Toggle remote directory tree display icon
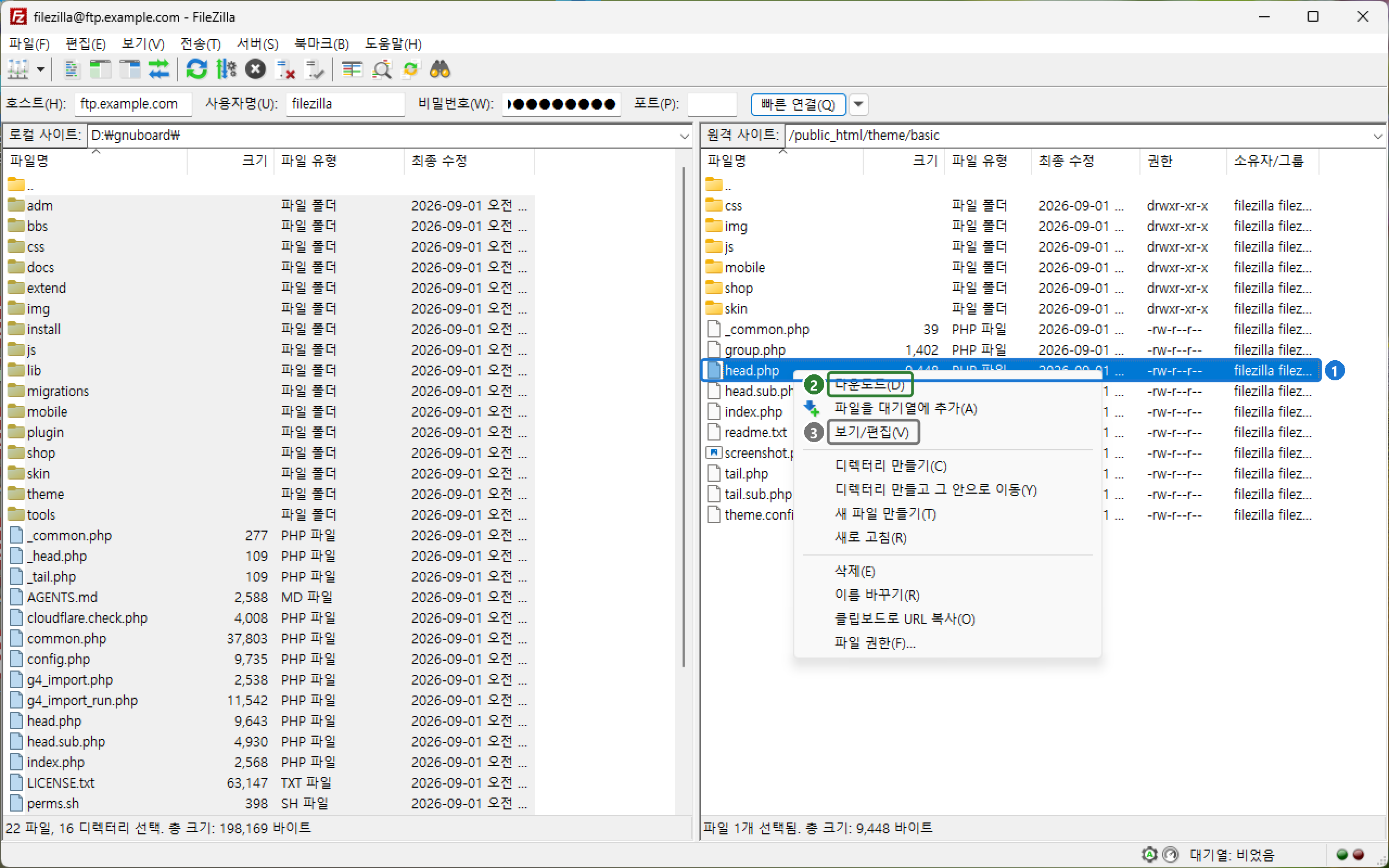The image size is (1389, 868). 130,69
